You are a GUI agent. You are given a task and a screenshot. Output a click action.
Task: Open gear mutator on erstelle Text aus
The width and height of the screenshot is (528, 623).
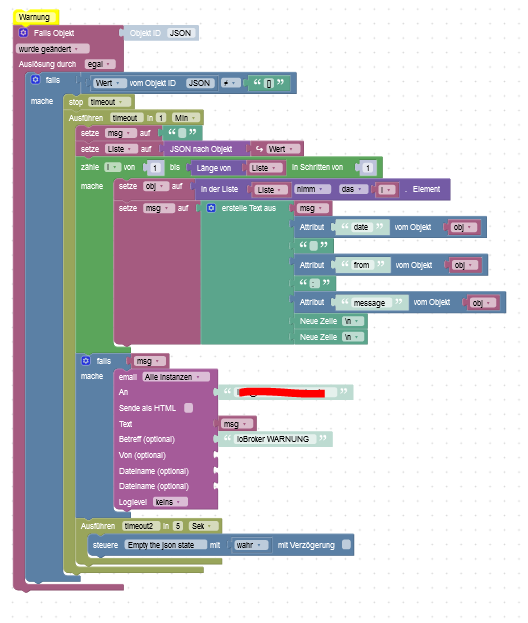(x=211, y=208)
